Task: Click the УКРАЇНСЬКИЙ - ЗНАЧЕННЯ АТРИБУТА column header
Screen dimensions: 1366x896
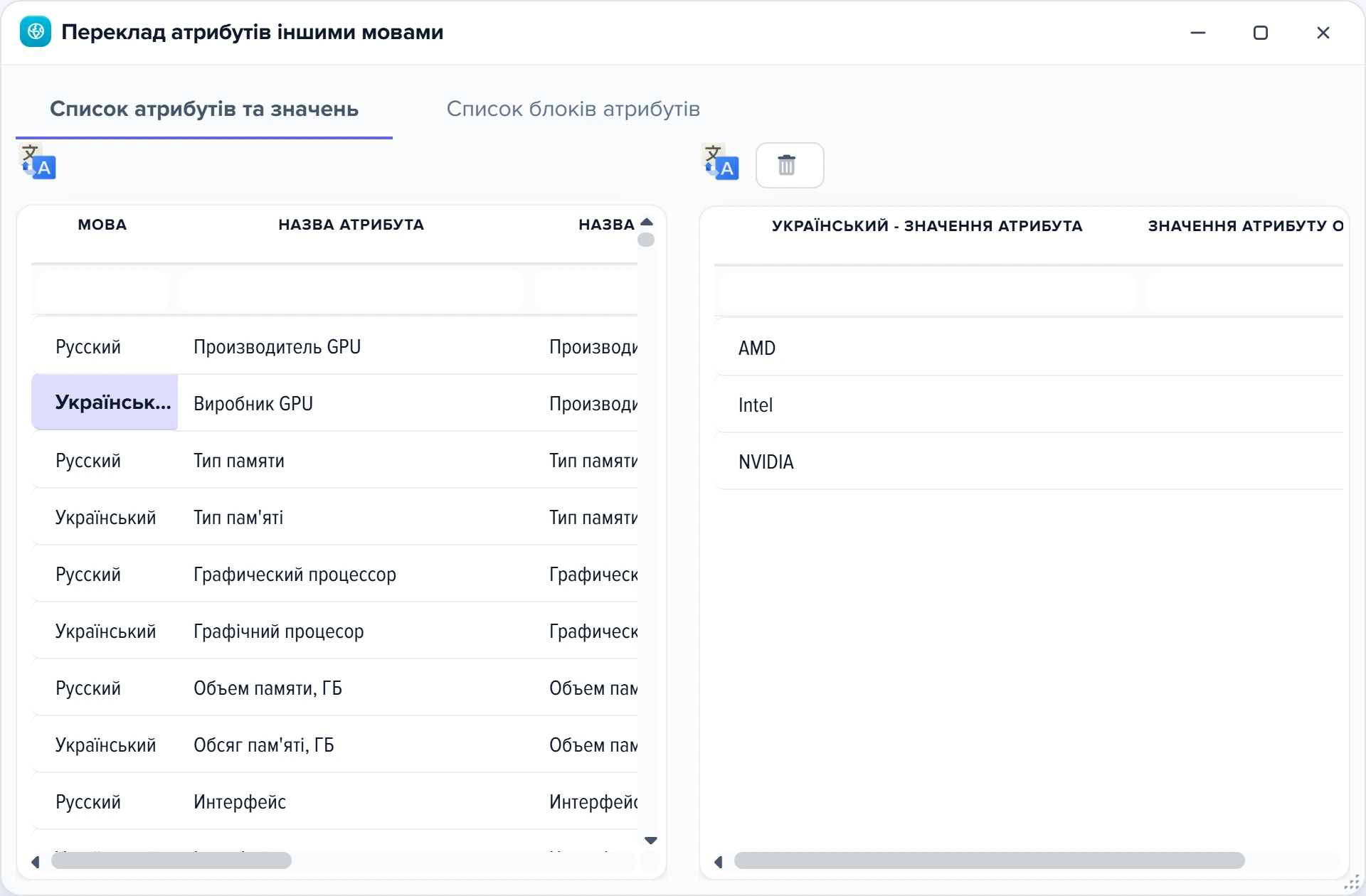Action: [x=927, y=226]
